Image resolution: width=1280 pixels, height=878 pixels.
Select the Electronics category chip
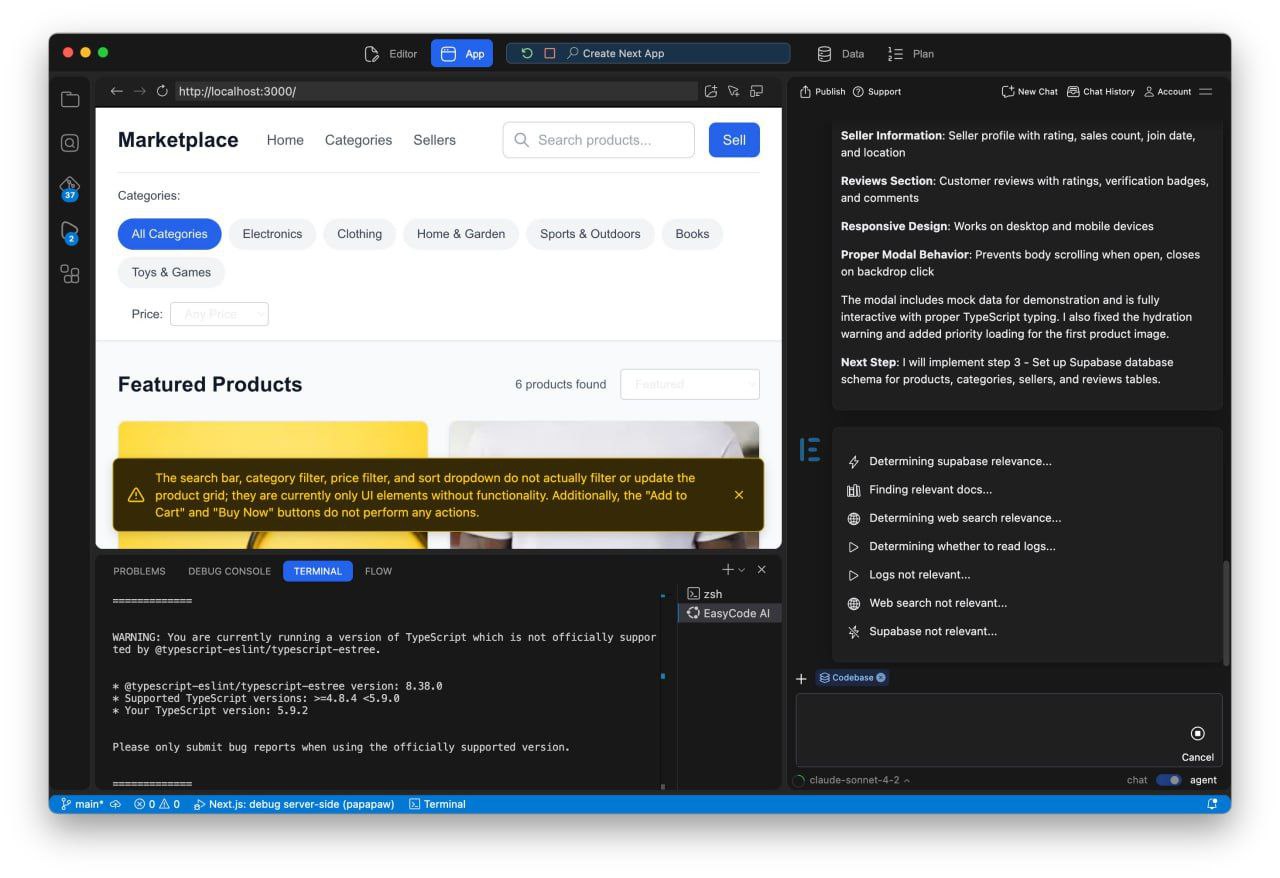[x=272, y=234]
